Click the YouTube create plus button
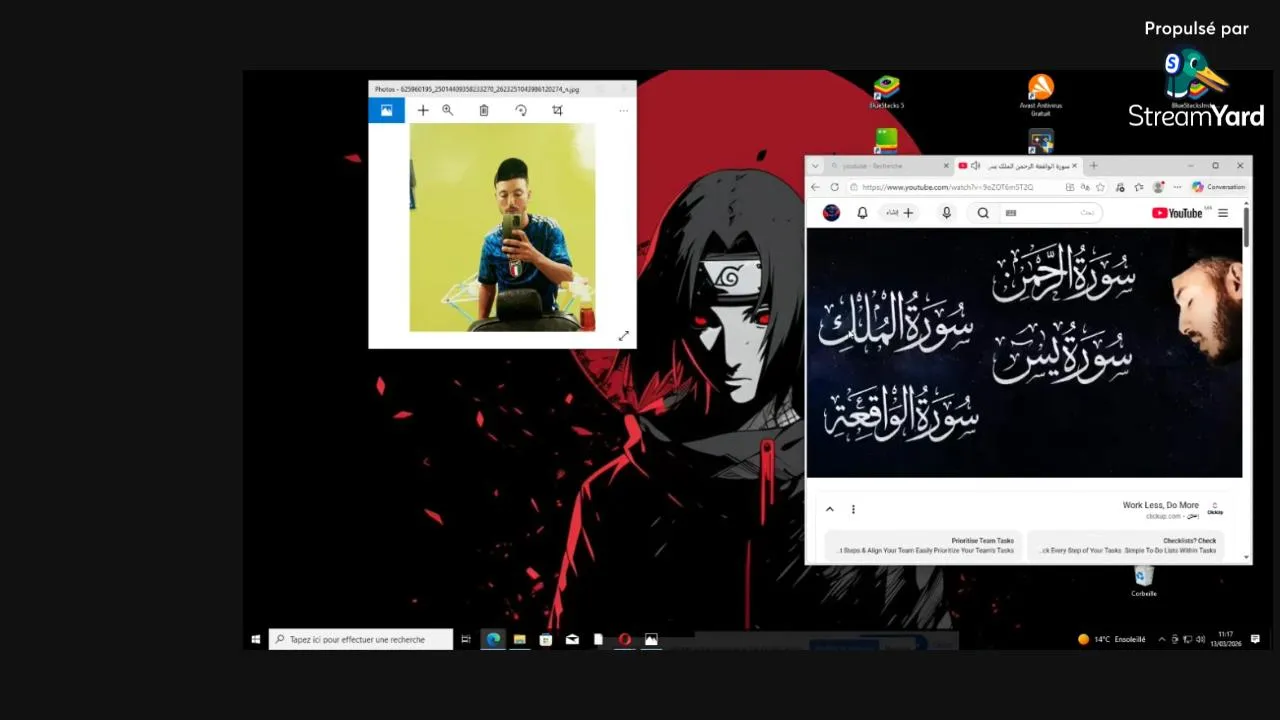The image size is (1280, 720). 901,213
